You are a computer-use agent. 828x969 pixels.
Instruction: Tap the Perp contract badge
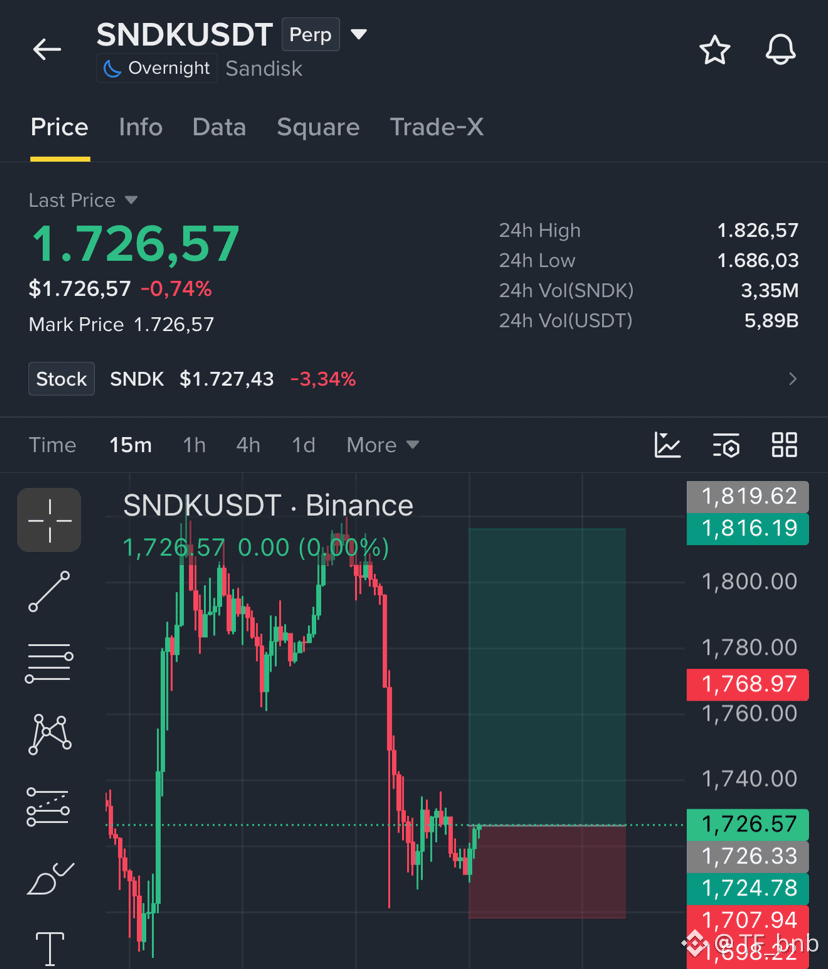(x=310, y=34)
